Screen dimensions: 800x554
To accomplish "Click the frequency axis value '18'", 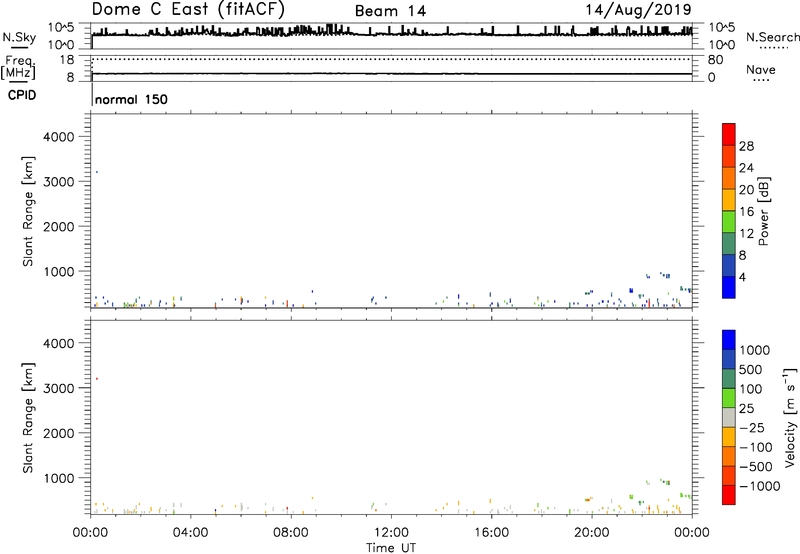I will coord(67,60).
